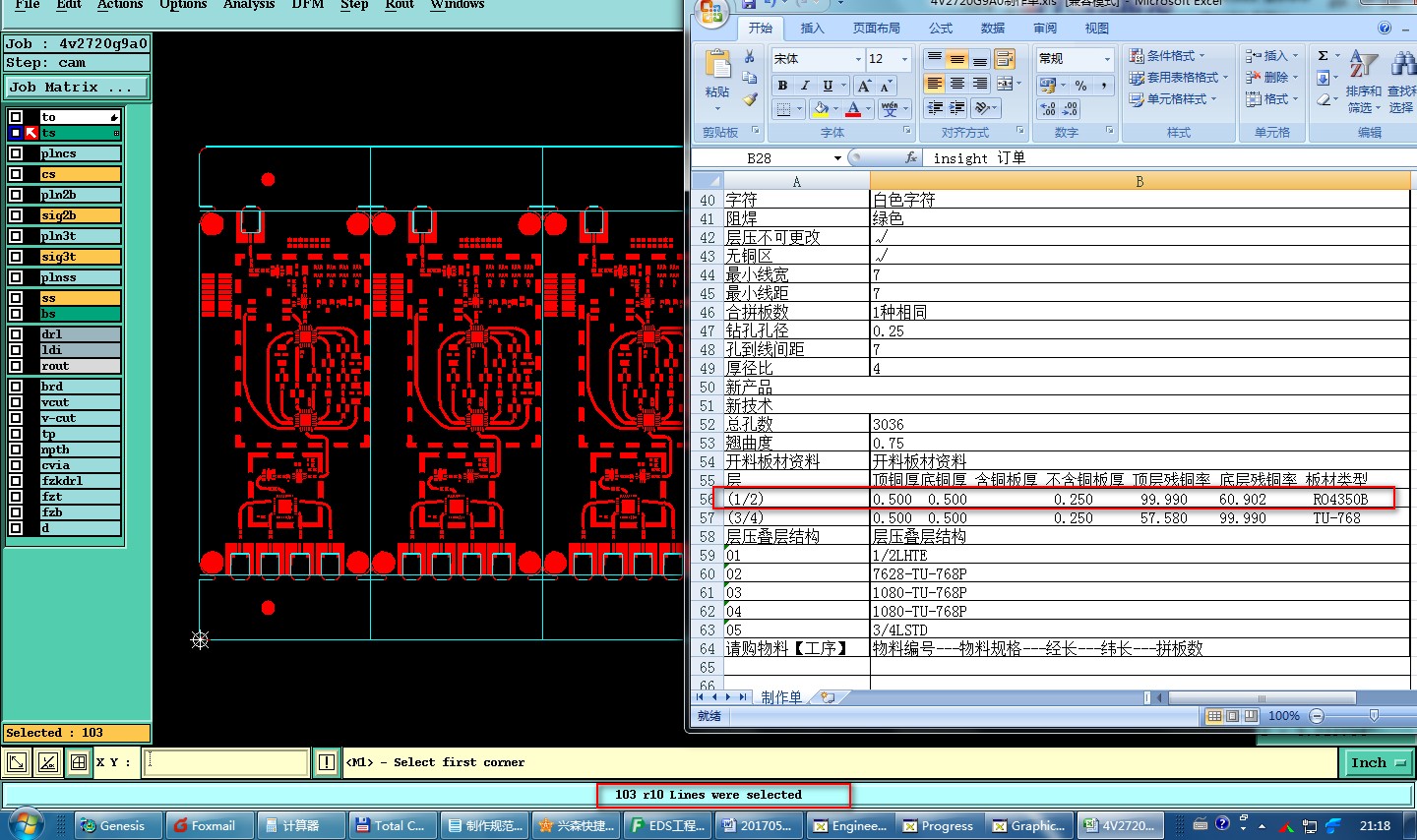
Task: Click the Cut scissors icon in Excel
Action: [x=750, y=57]
